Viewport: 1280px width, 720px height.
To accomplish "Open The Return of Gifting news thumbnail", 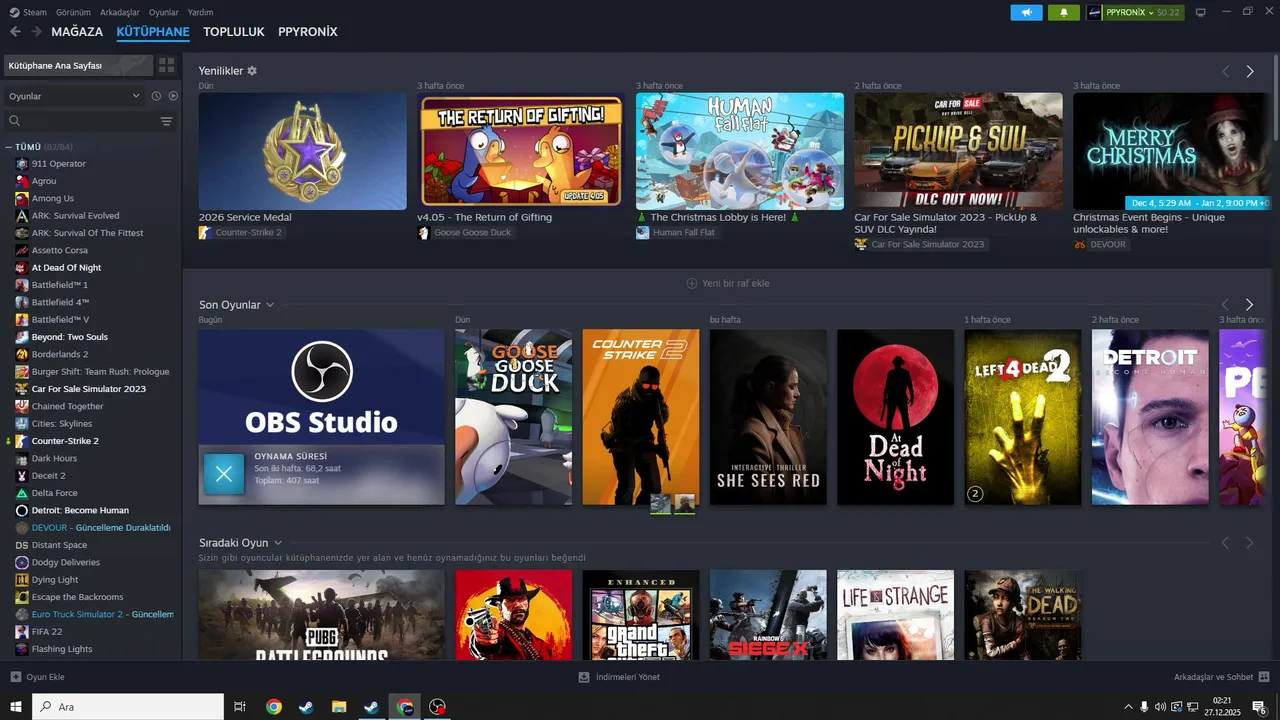I will click(521, 151).
